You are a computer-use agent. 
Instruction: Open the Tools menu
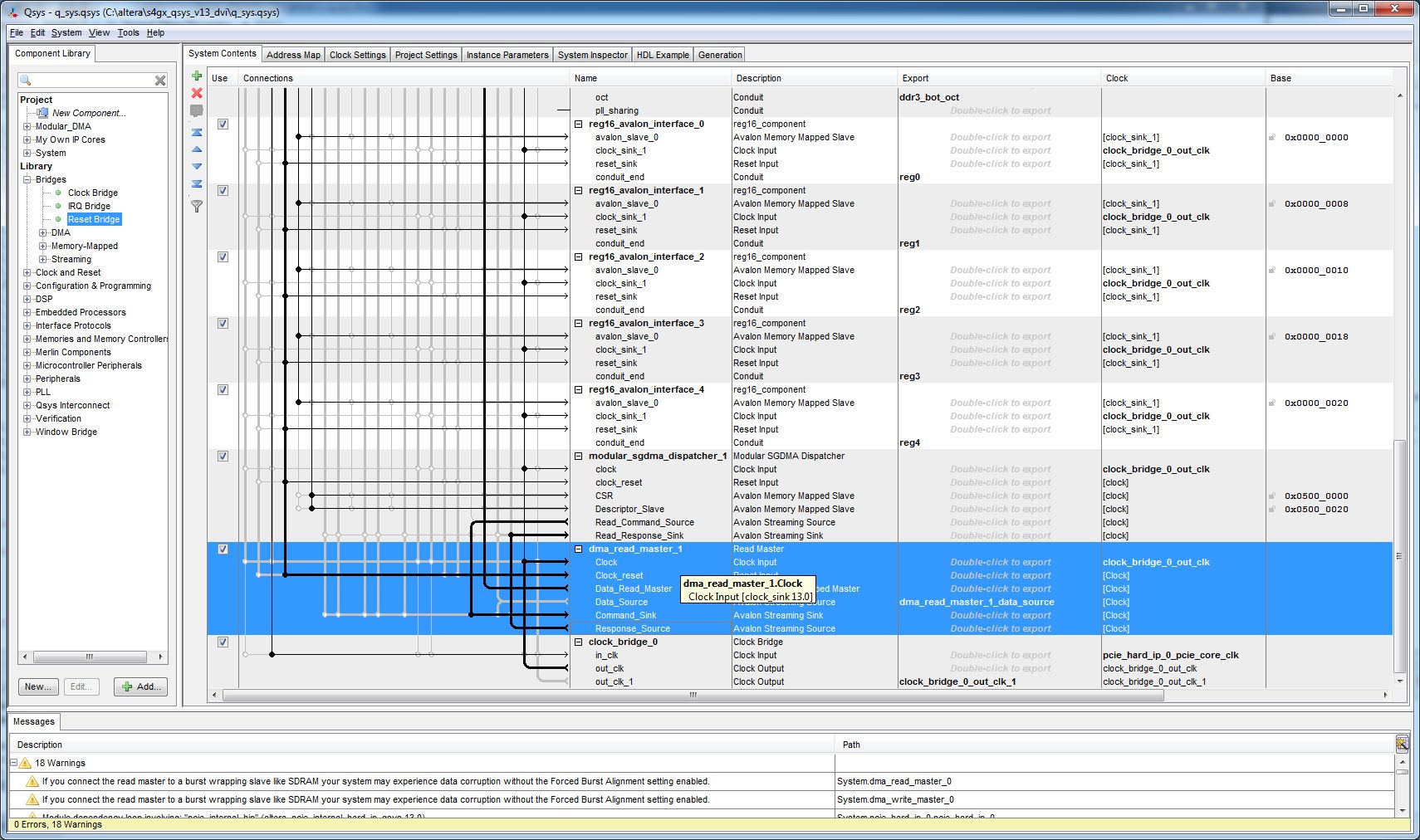click(129, 33)
